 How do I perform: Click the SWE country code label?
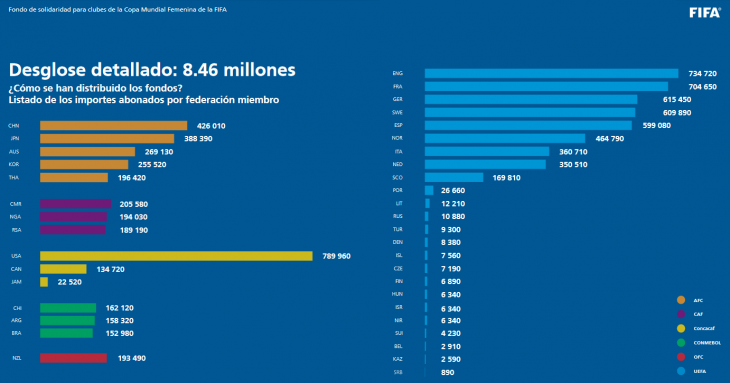coord(397,112)
